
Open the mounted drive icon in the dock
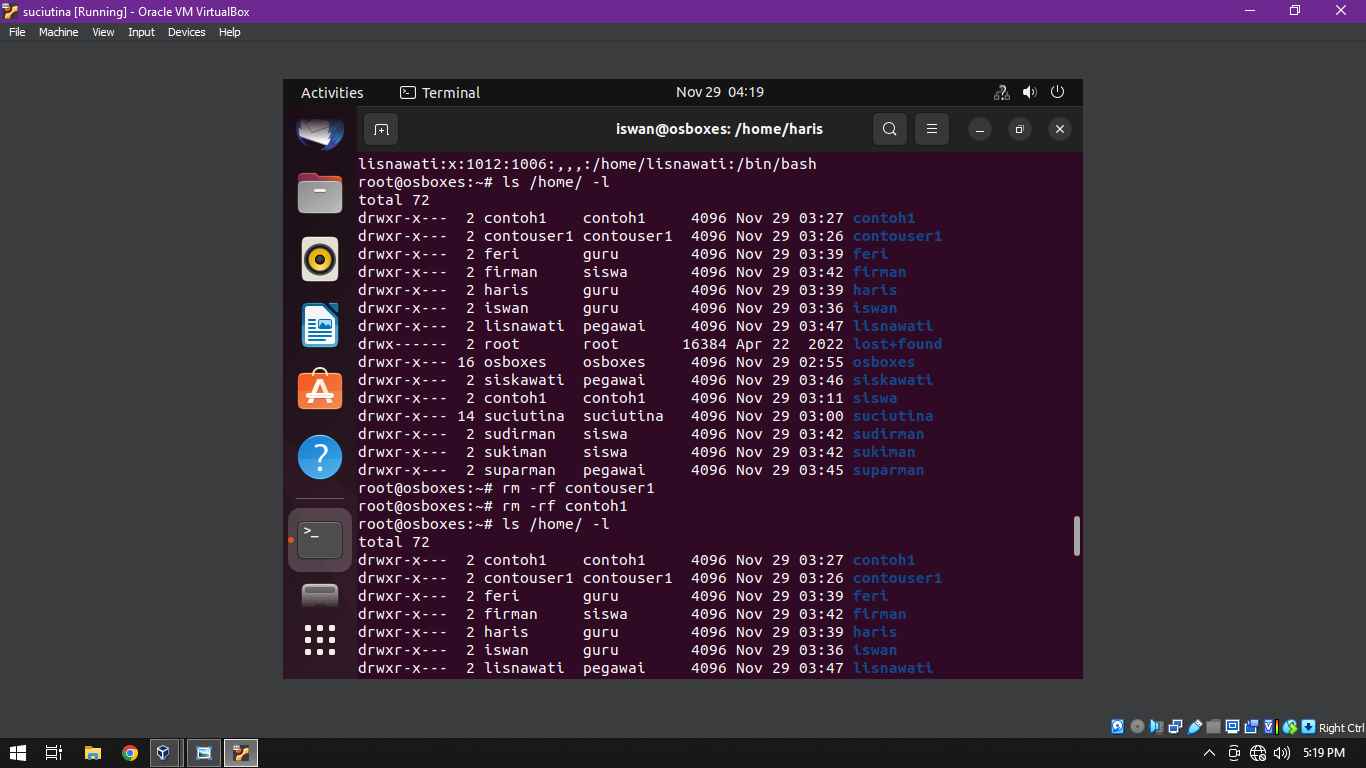(320, 595)
